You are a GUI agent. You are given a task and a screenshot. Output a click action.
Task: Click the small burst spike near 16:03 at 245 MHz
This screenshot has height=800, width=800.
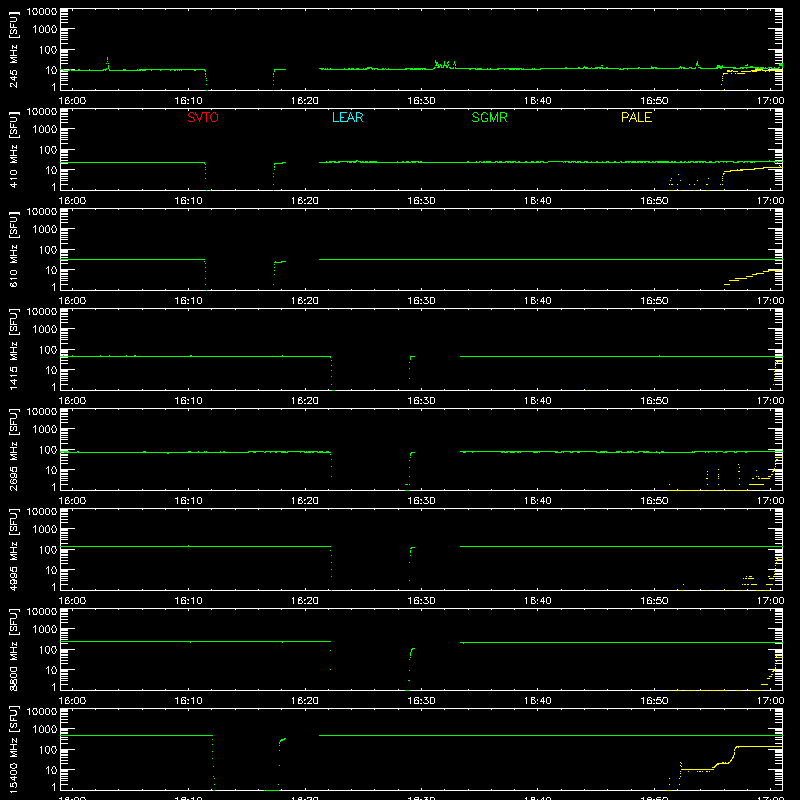(107, 64)
